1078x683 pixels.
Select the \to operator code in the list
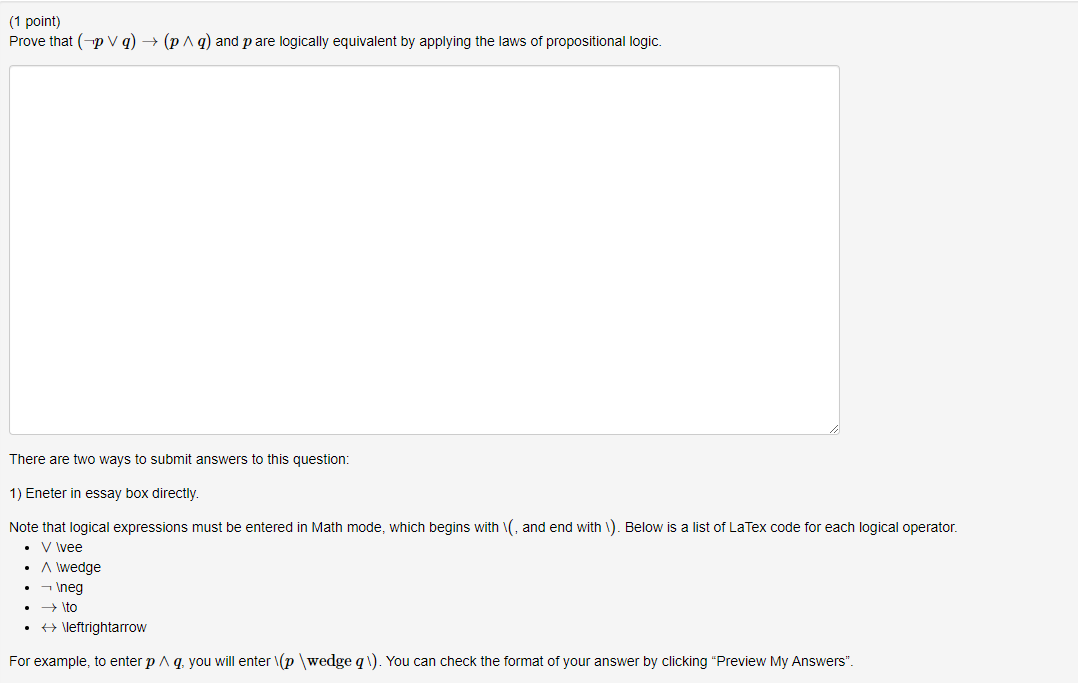point(60,607)
